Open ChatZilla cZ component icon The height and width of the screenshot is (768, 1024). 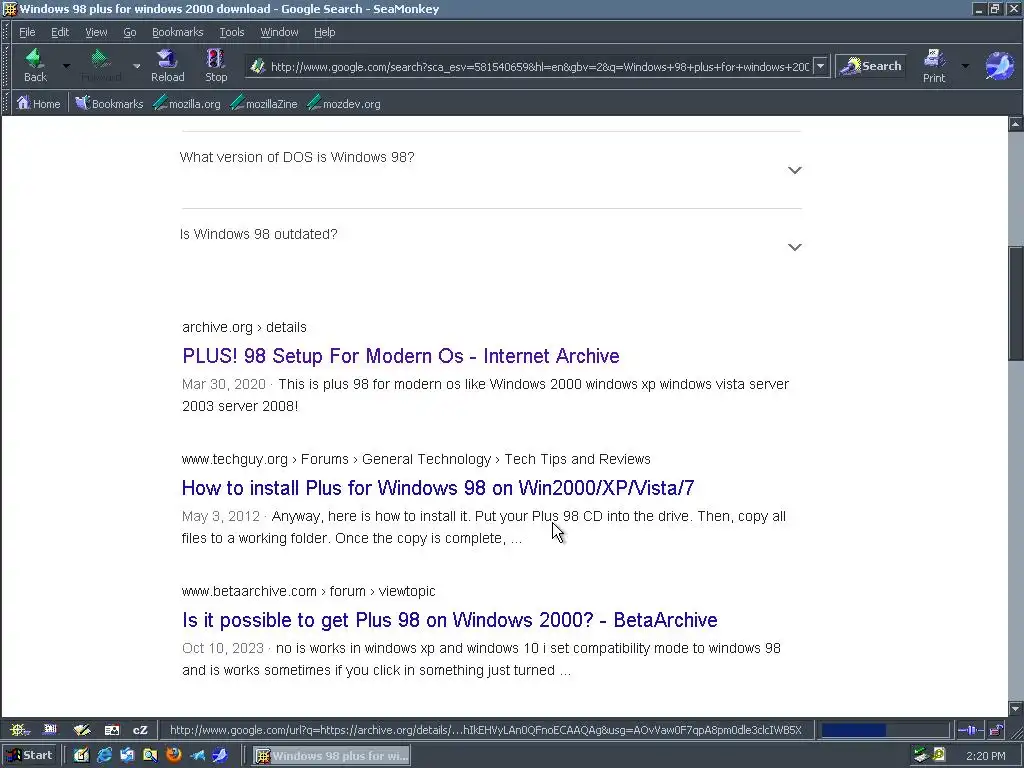click(x=140, y=729)
